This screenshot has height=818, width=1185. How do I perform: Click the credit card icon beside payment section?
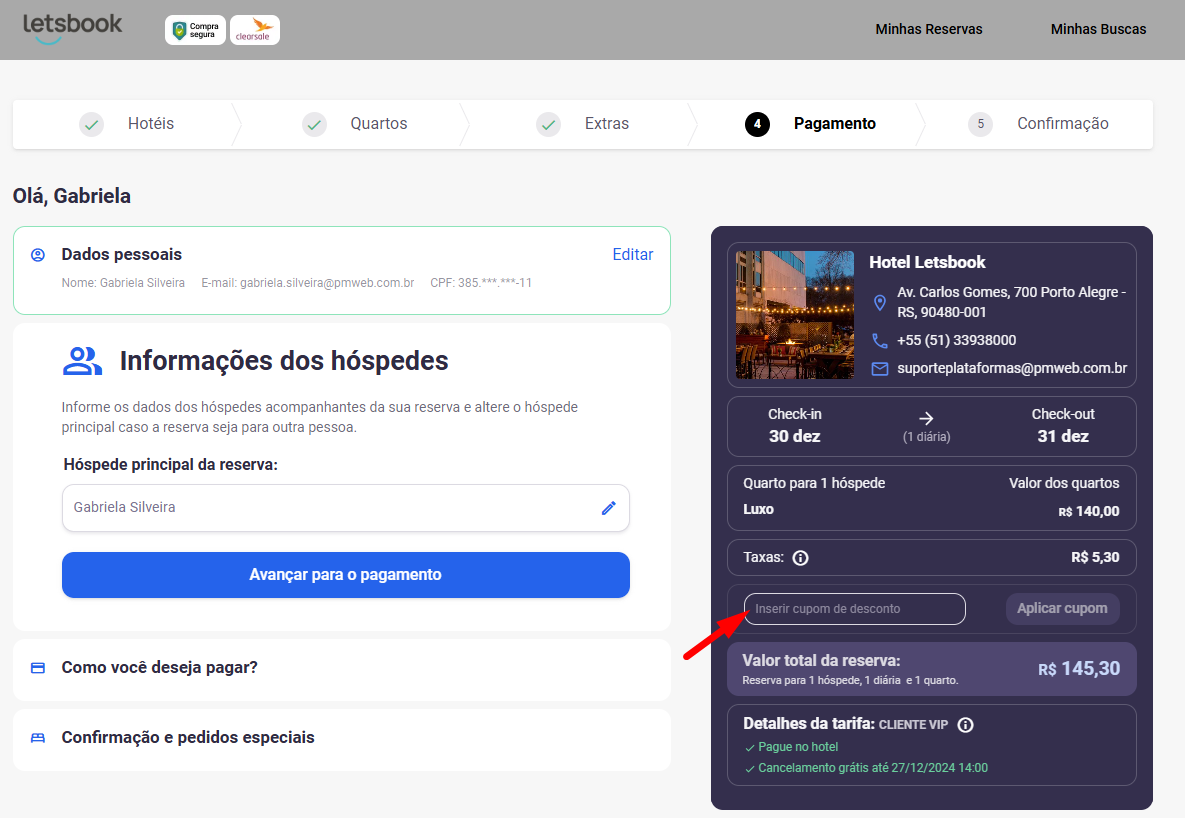point(38,668)
